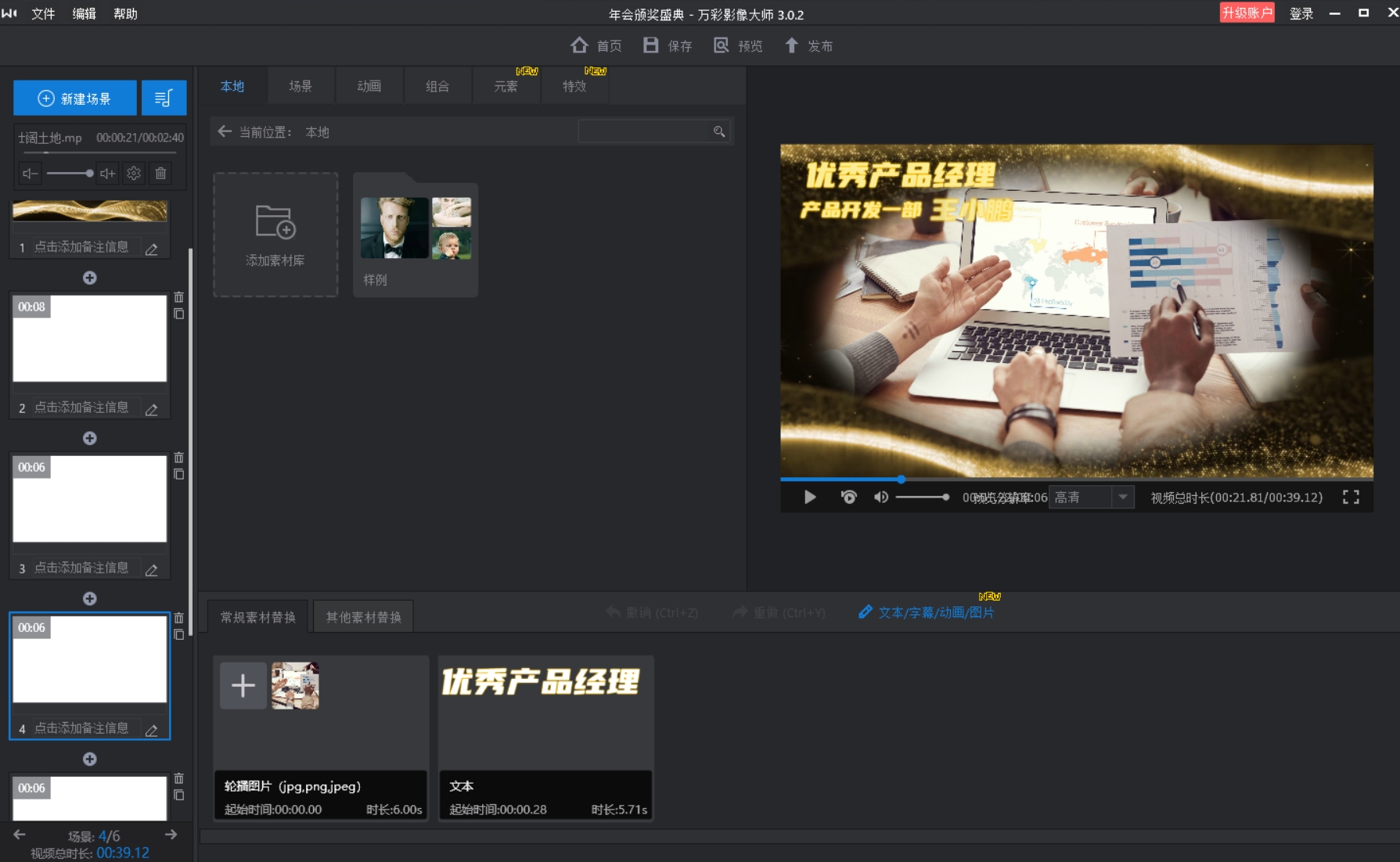Toggle loop playback icon
The image size is (1400, 862).
click(848, 497)
